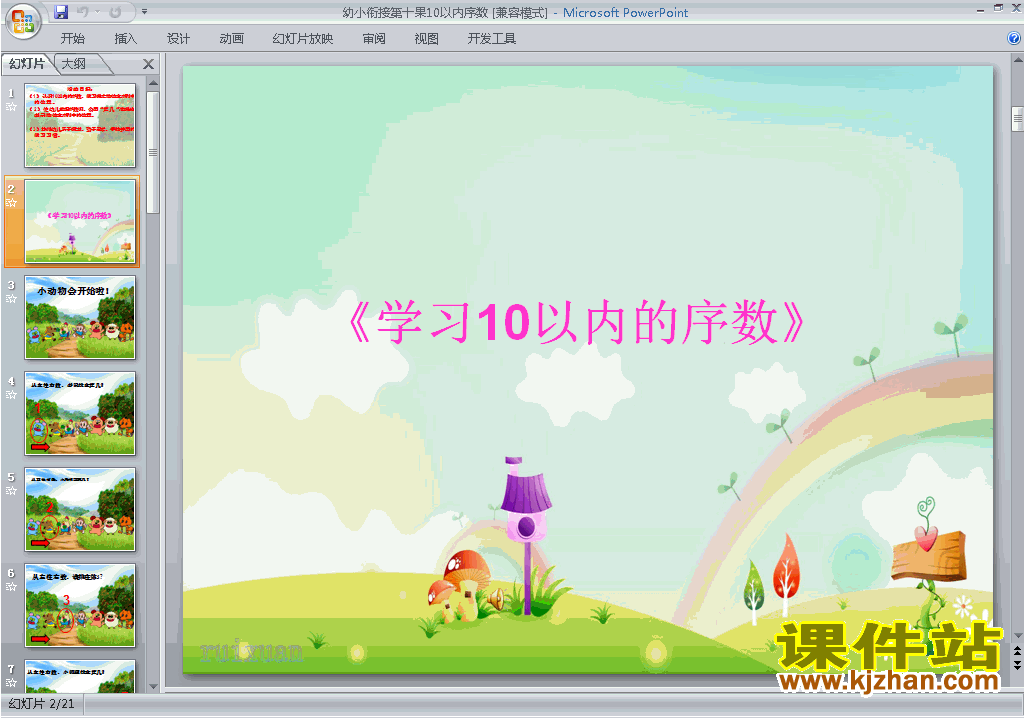Image resolution: width=1024 pixels, height=718 pixels.
Task: Click the animation star icon beside slide 3
Action: (x=11, y=299)
